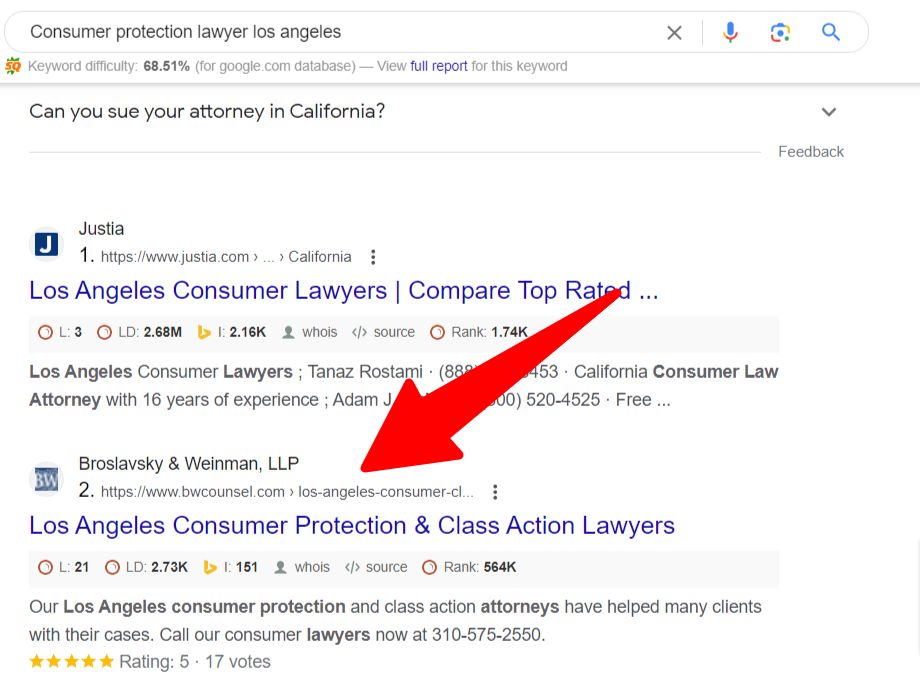This screenshot has height=683, width=920.
Task: Click the Justia favicon icon
Action: (47, 243)
